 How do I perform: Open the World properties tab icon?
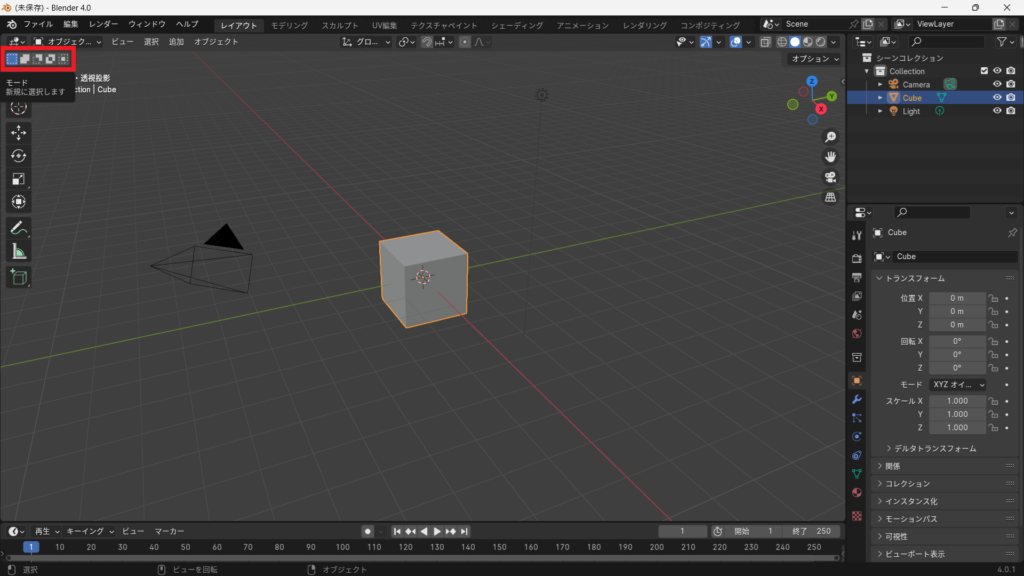tap(857, 334)
